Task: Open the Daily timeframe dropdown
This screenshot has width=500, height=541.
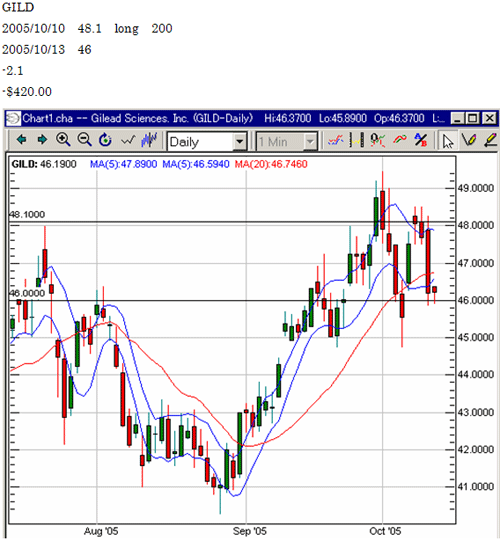Action: click(x=240, y=141)
